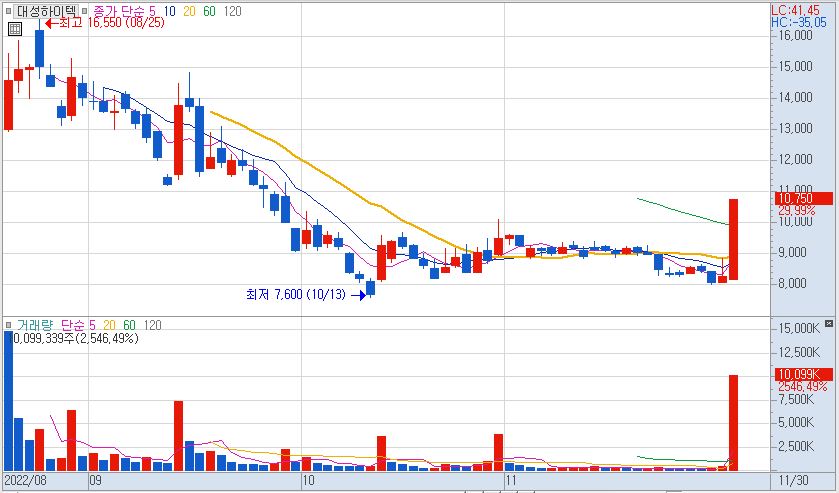
Task: Click the red 10,099K volume tag
Action: [804, 374]
